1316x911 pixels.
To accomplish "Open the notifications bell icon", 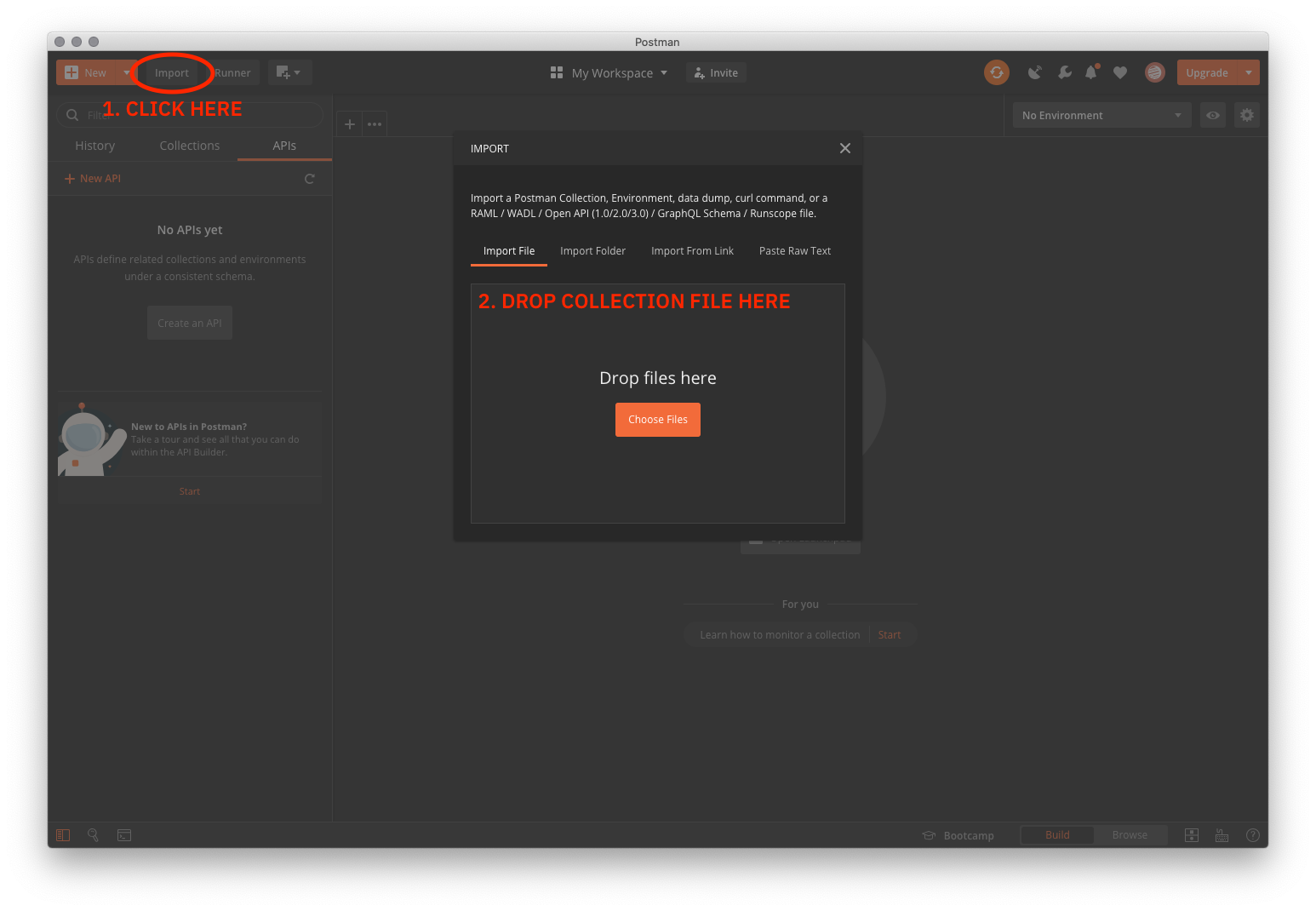I will (1091, 72).
